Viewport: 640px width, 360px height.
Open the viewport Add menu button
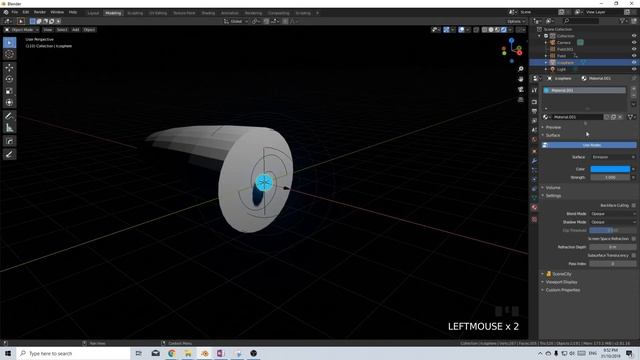(x=76, y=30)
